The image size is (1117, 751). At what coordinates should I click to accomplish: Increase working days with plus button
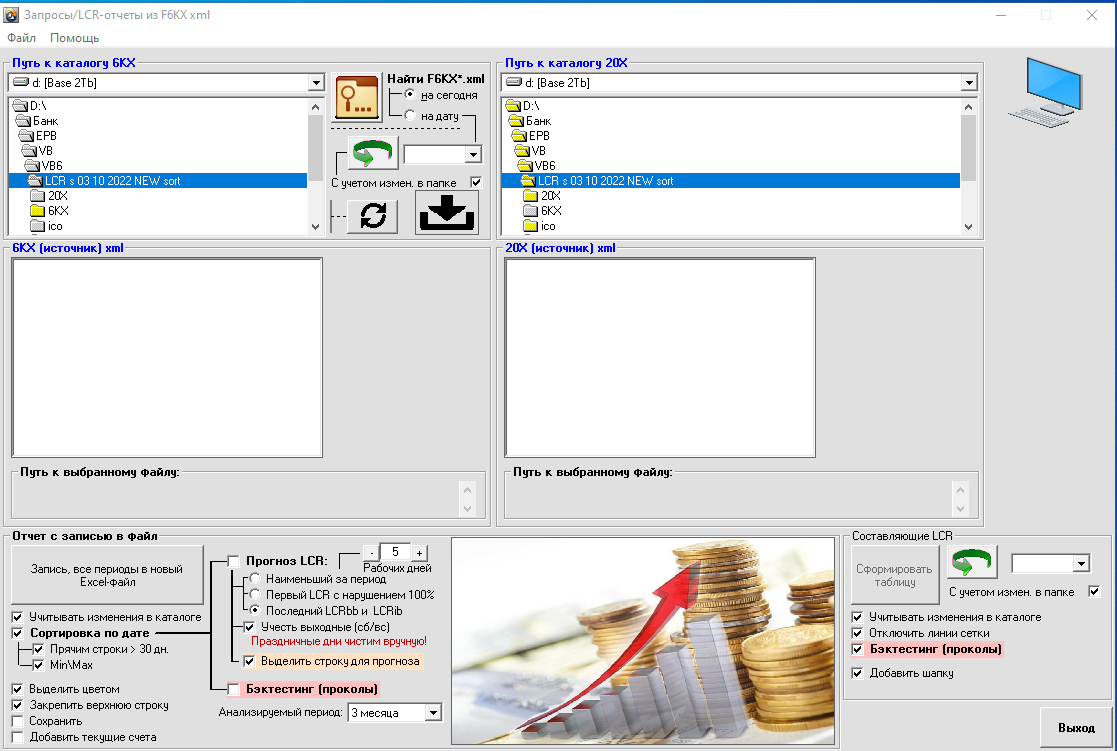420,552
